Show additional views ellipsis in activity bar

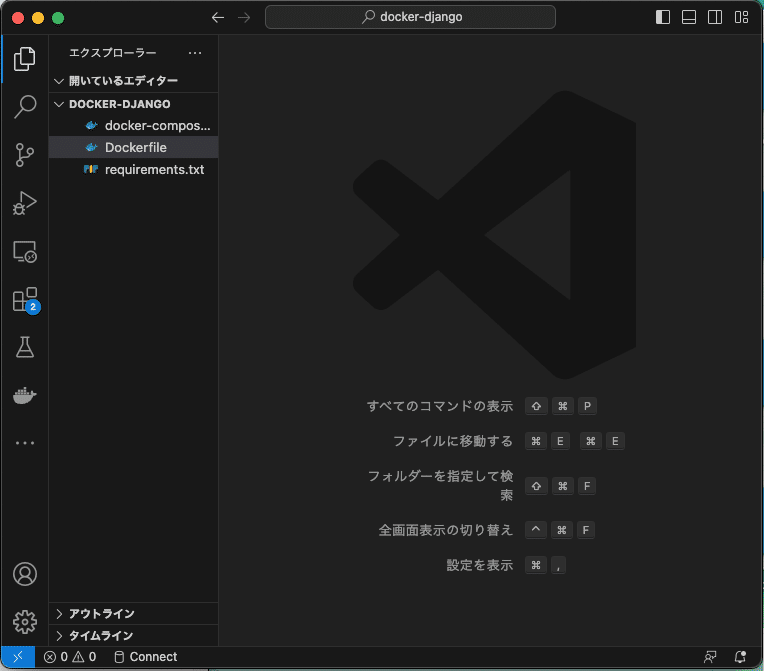point(24,443)
